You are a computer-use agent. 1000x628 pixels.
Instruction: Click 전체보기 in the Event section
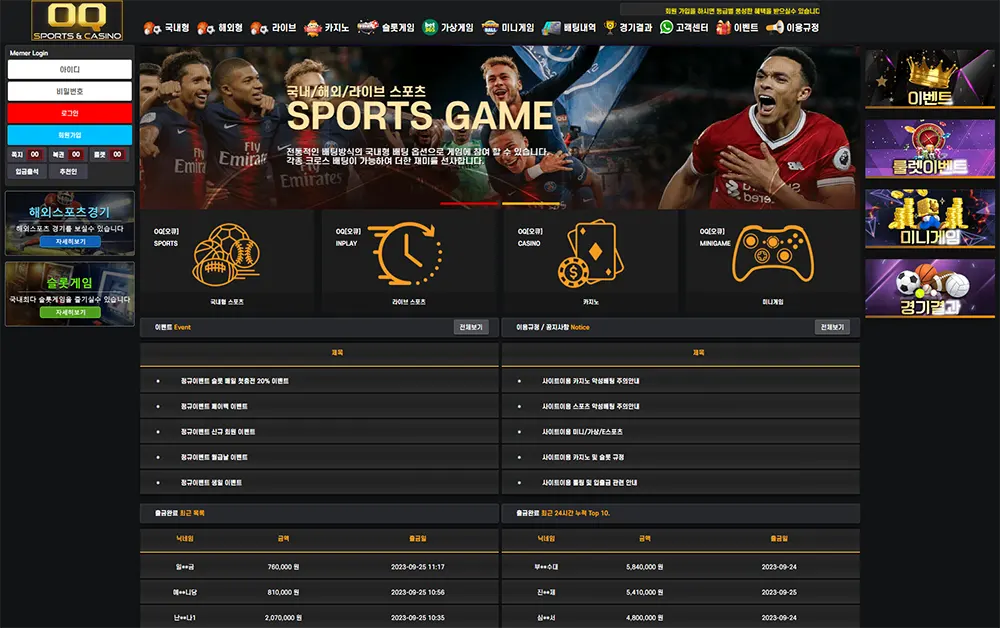pyautogui.click(x=471, y=327)
